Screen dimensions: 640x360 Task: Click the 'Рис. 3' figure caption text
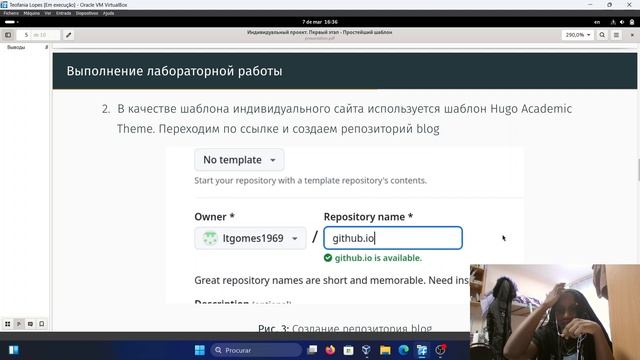click(x=345, y=329)
